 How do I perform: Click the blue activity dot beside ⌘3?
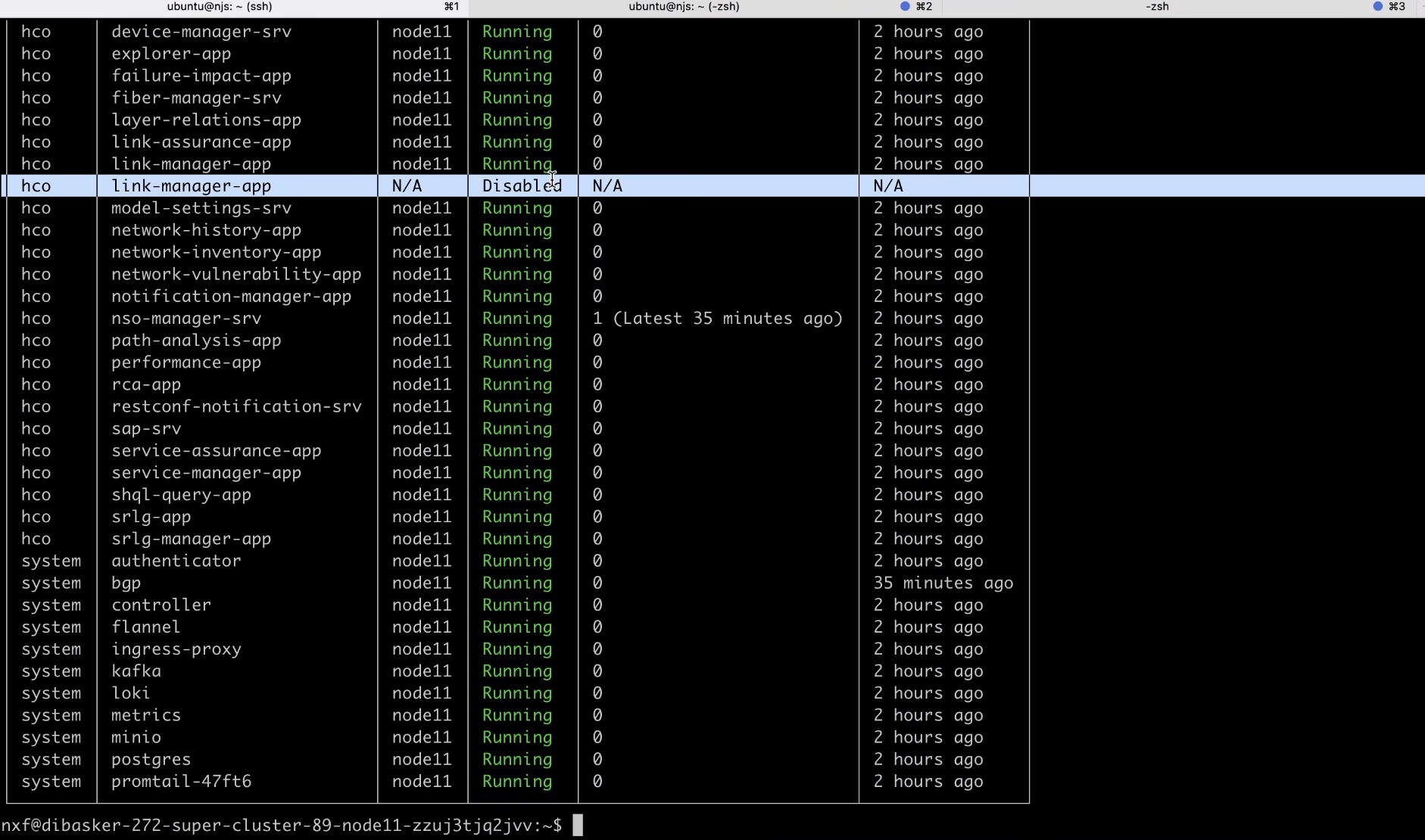[x=1378, y=7]
